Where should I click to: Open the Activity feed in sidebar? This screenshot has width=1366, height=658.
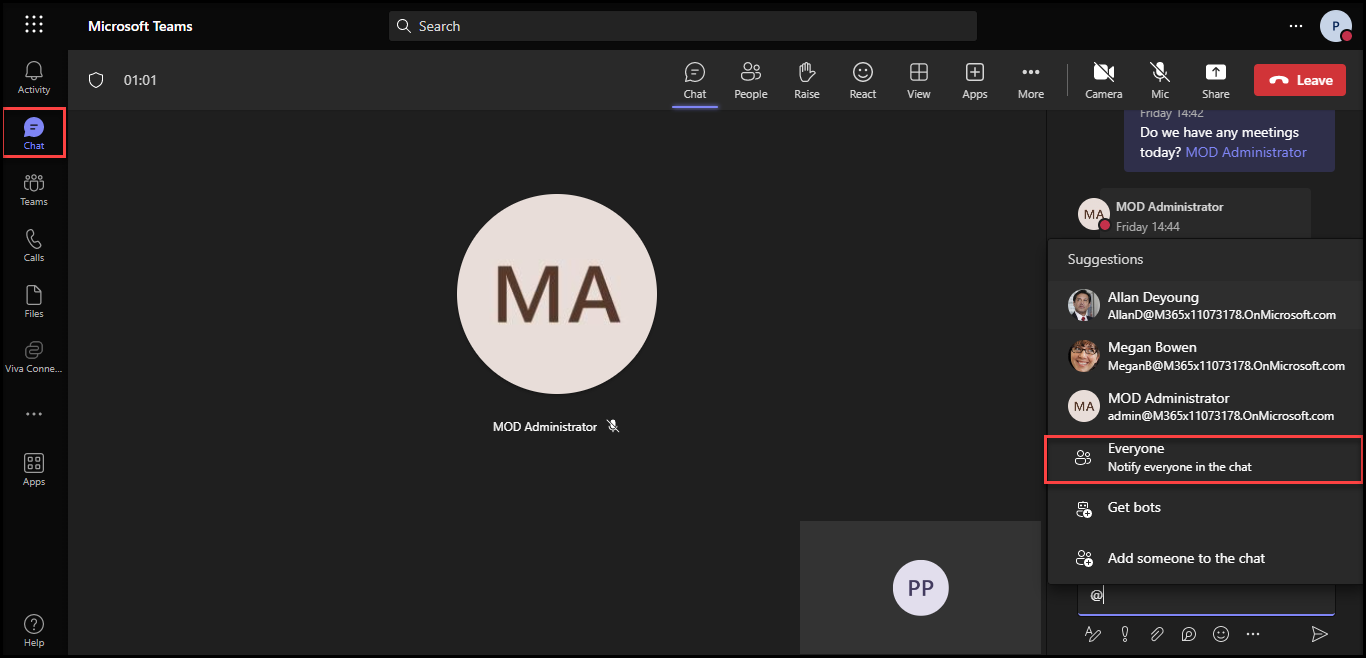(x=34, y=77)
